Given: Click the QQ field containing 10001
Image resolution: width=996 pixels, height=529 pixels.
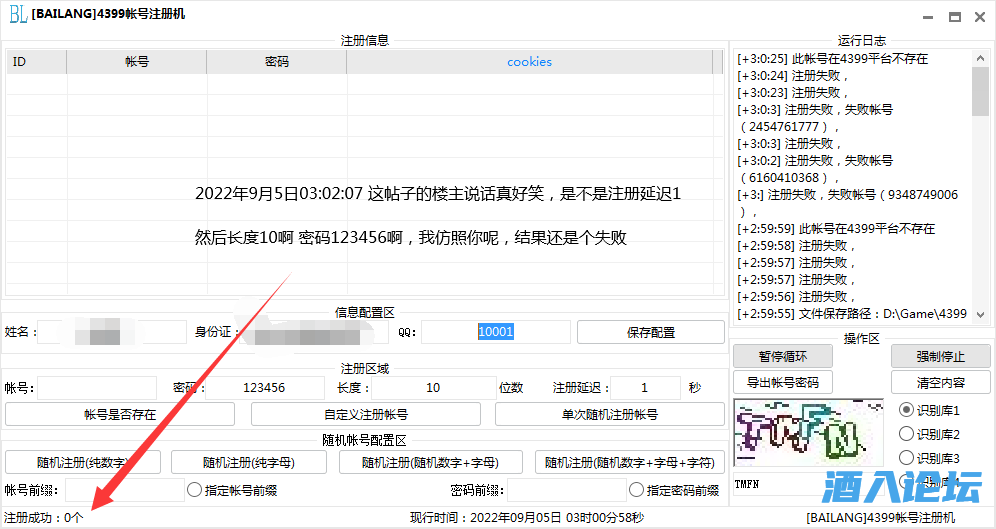Looking at the screenshot, I should [x=495, y=332].
